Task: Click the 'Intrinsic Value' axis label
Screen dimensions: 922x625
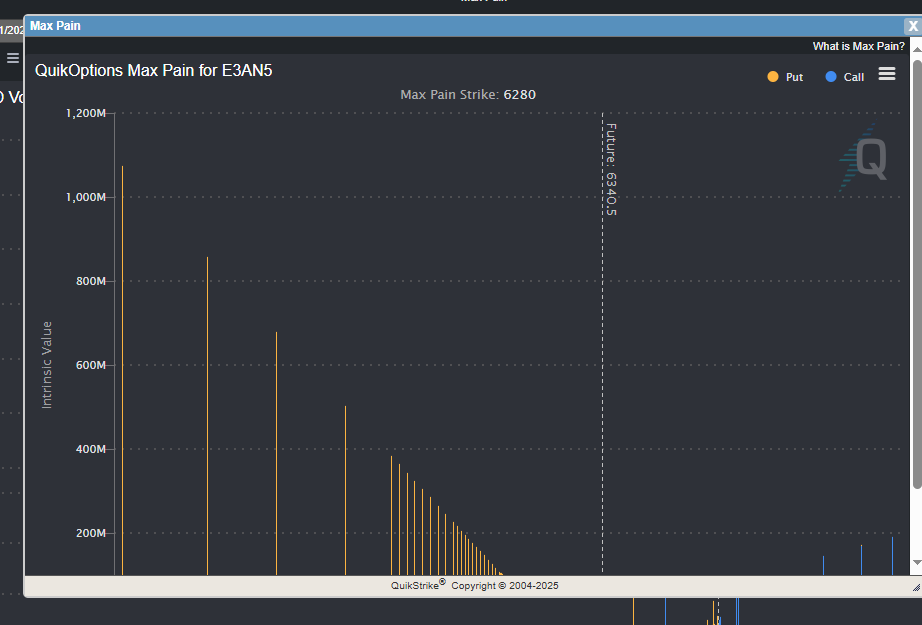Action: 47,365
